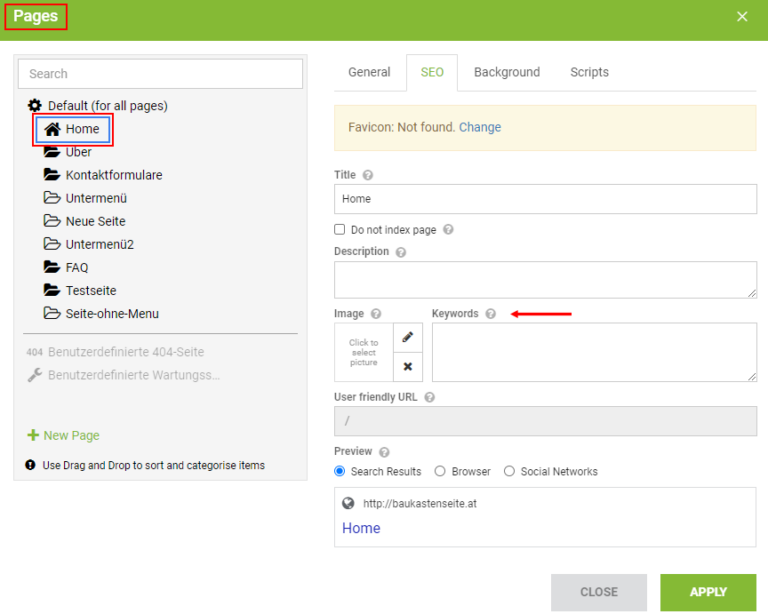
Task: Click the APPLY button
Action: point(708,592)
